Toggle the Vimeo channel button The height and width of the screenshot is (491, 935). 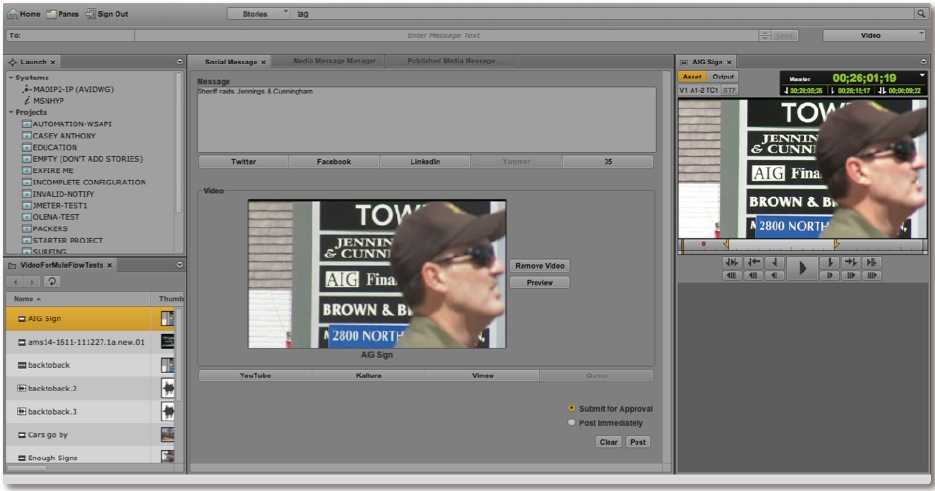coord(482,376)
